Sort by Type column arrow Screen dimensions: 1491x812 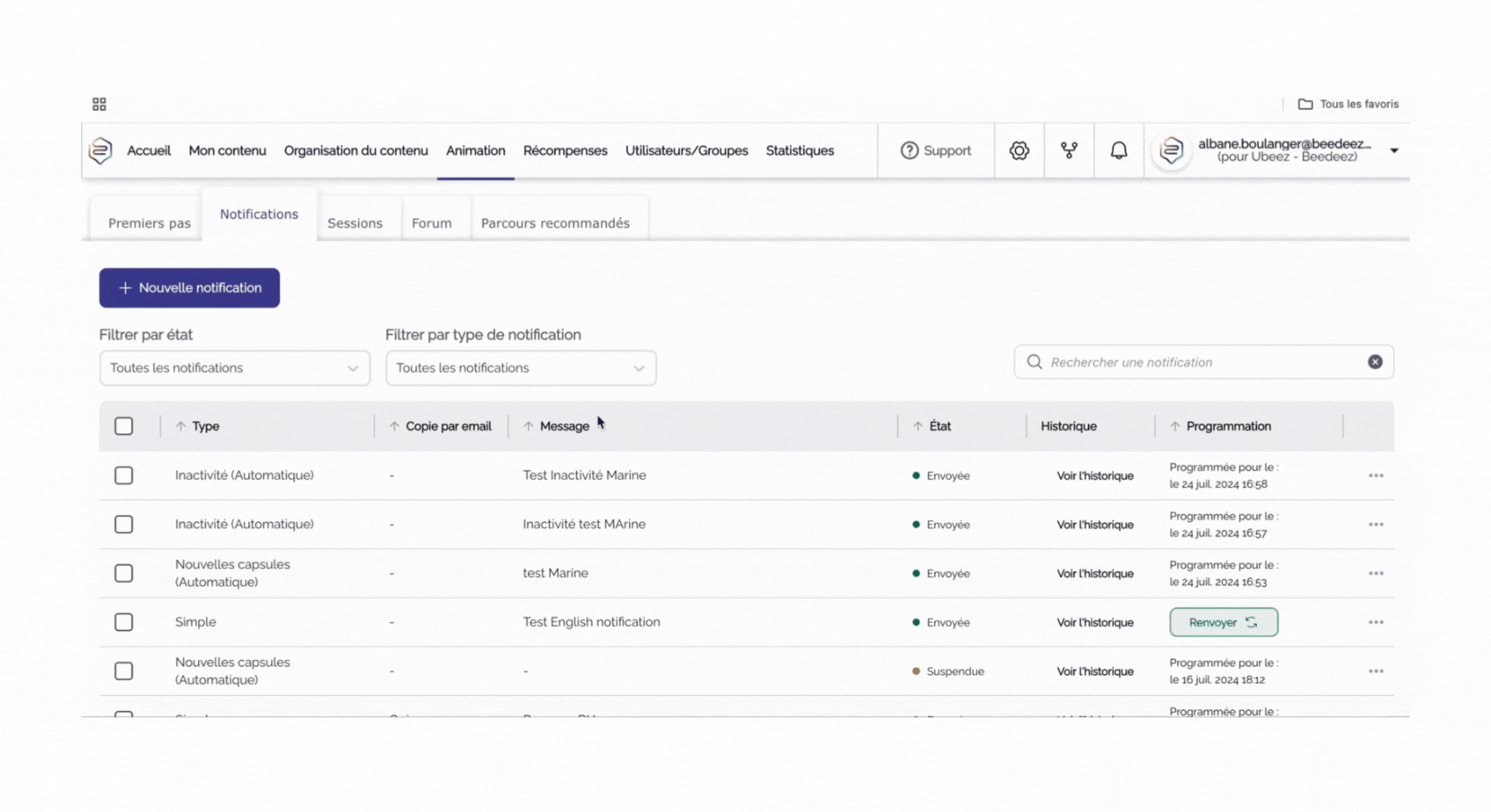point(181,426)
